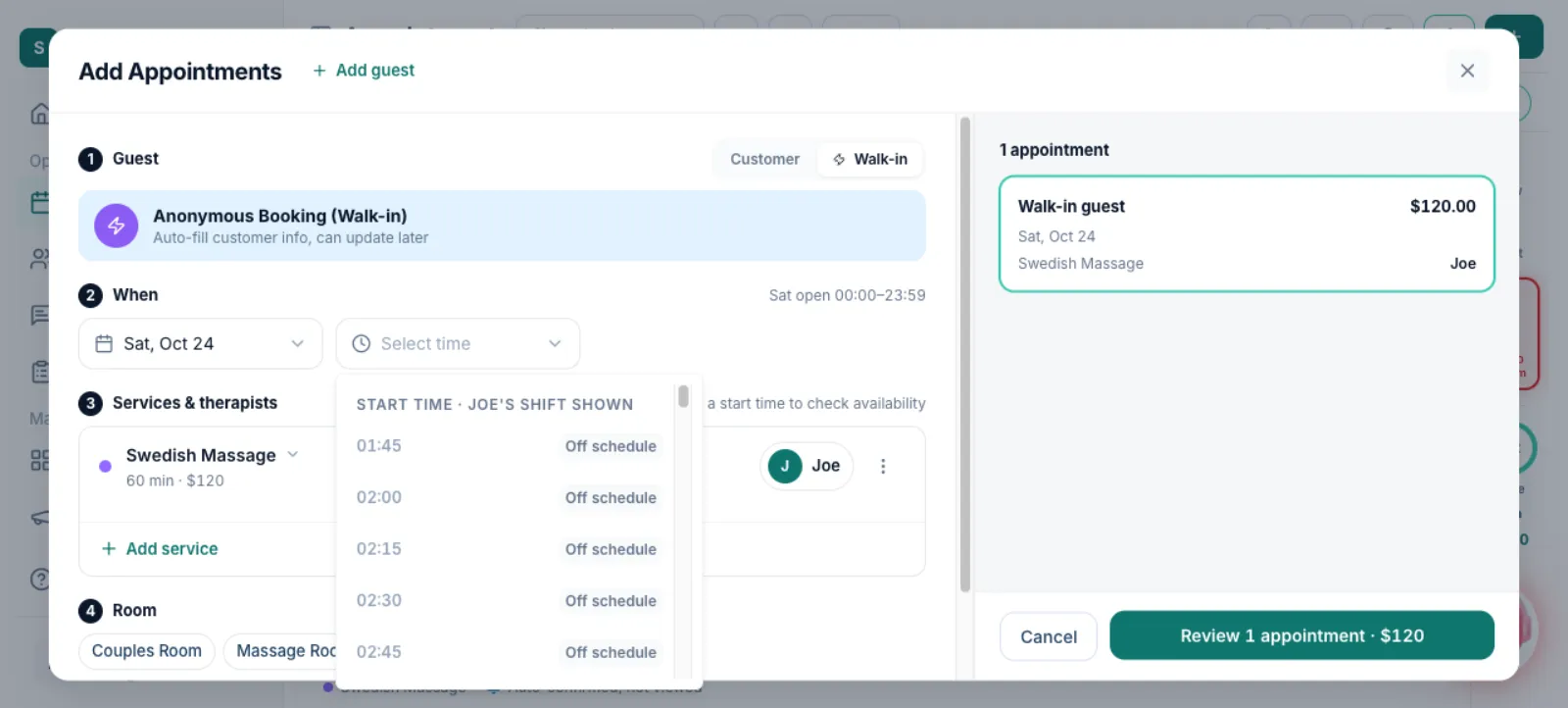Switch to the Customer guest tab

pyautogui.click(x=764, y=159)
